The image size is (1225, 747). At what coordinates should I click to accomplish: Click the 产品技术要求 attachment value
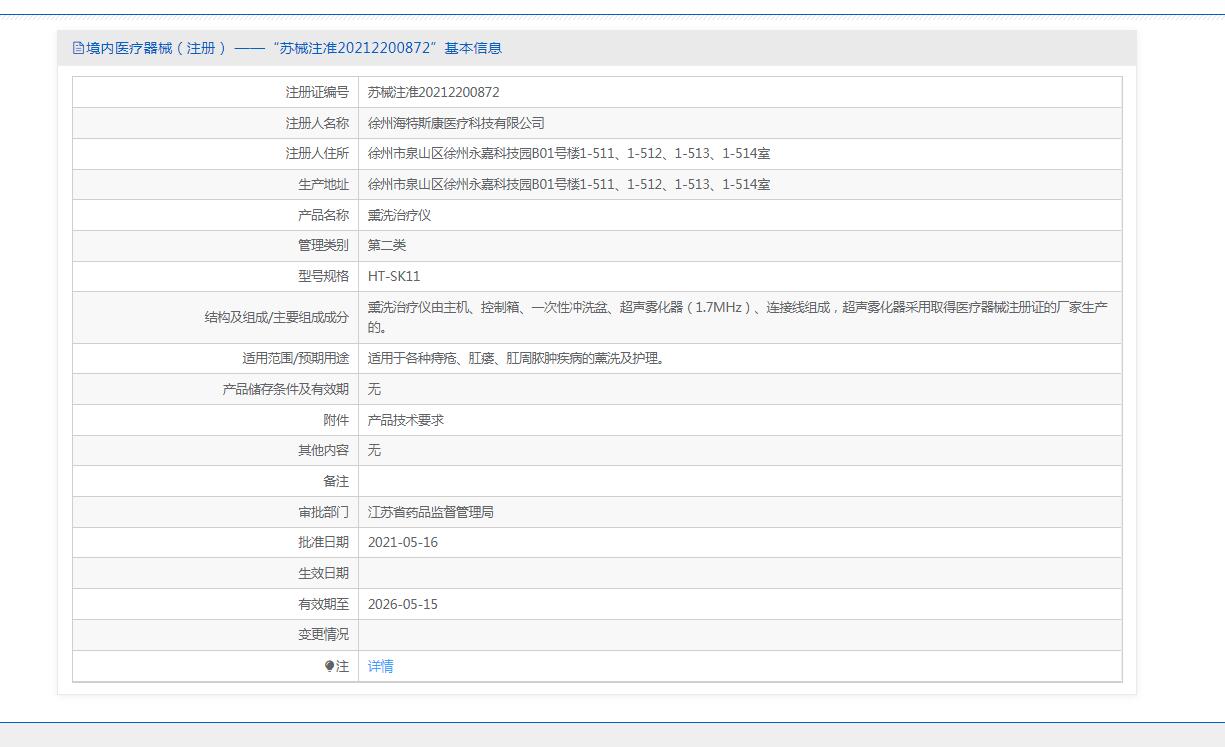pyautogui.click(x=406, y=420)
